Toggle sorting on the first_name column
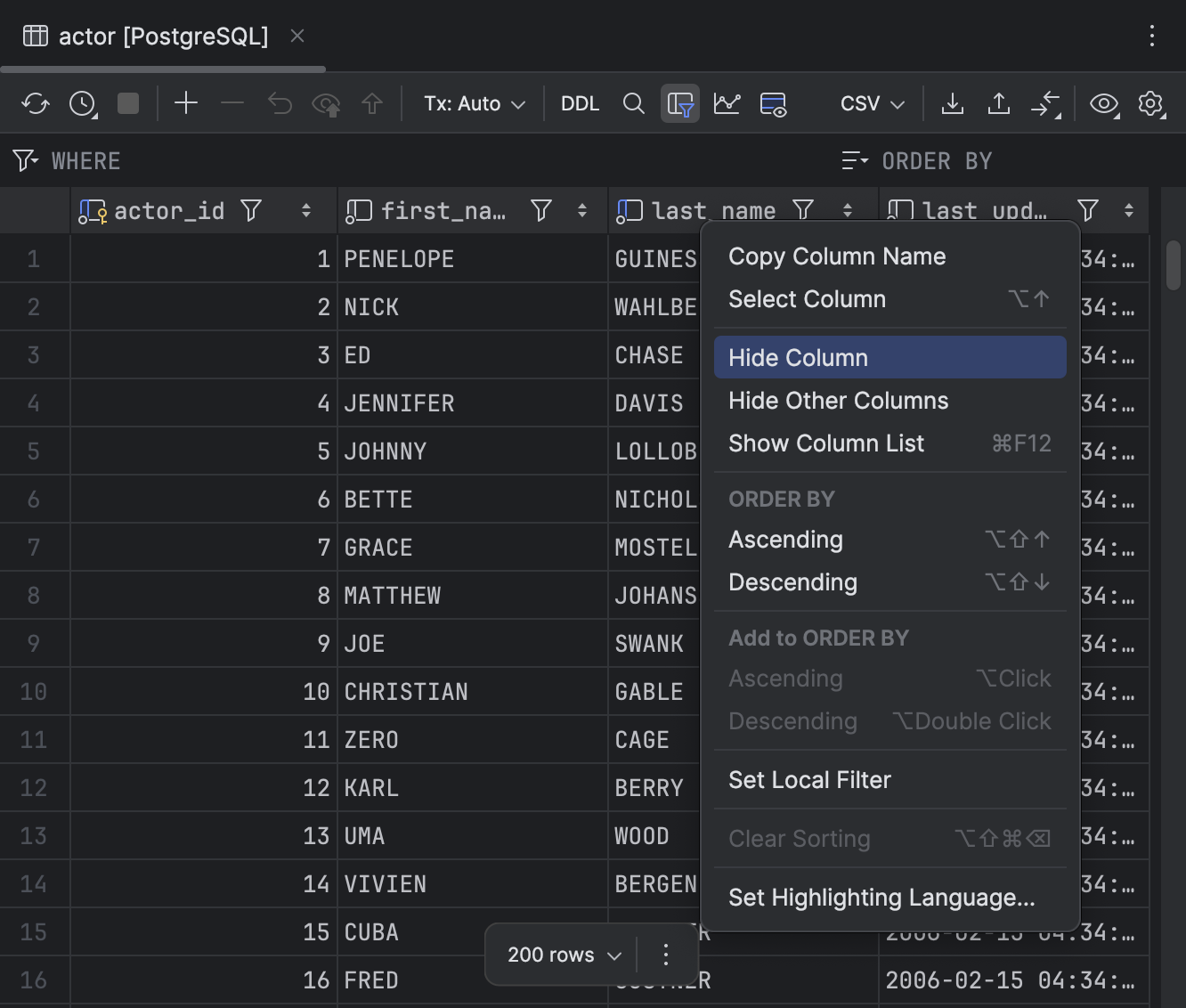Image resolution: width=1186 pixels, height=1008 pixels. [x=581, y=210]
